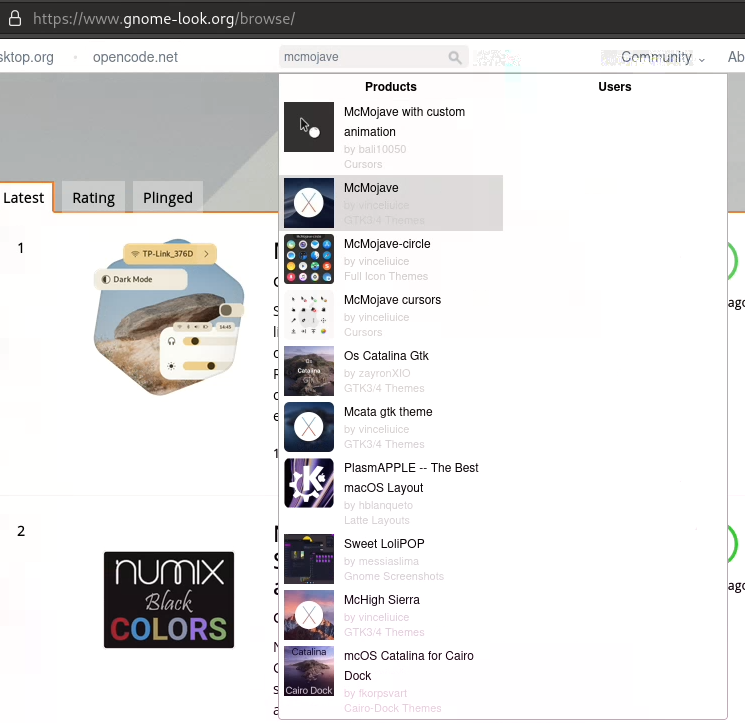Open the PlasmAPPLE KDE logo thumbnail

[309, 483]
